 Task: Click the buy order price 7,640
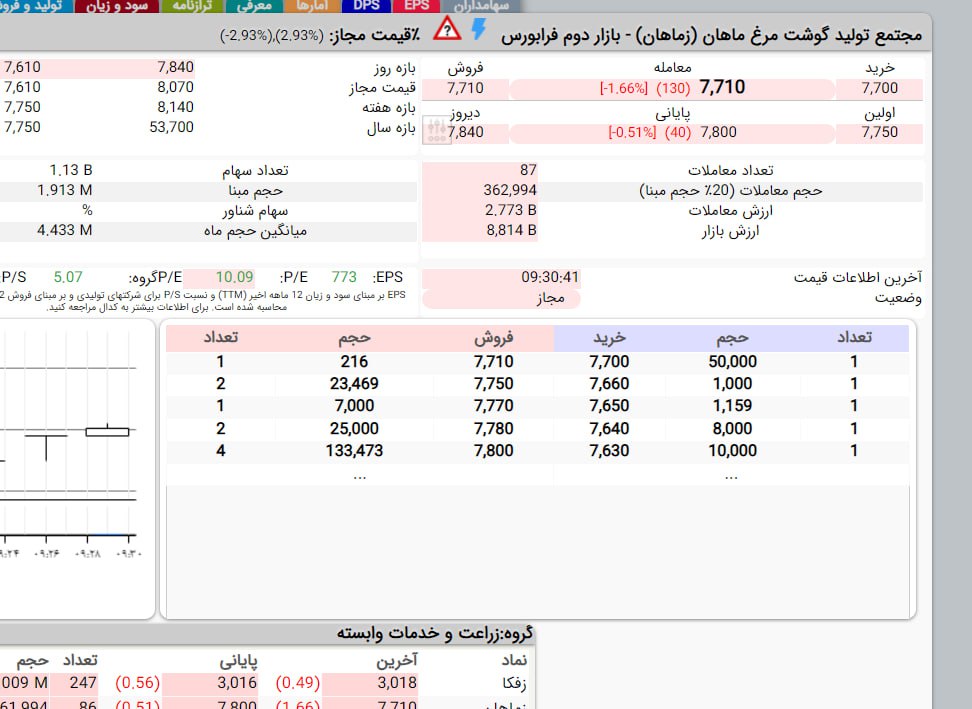[x=609, y=428]
